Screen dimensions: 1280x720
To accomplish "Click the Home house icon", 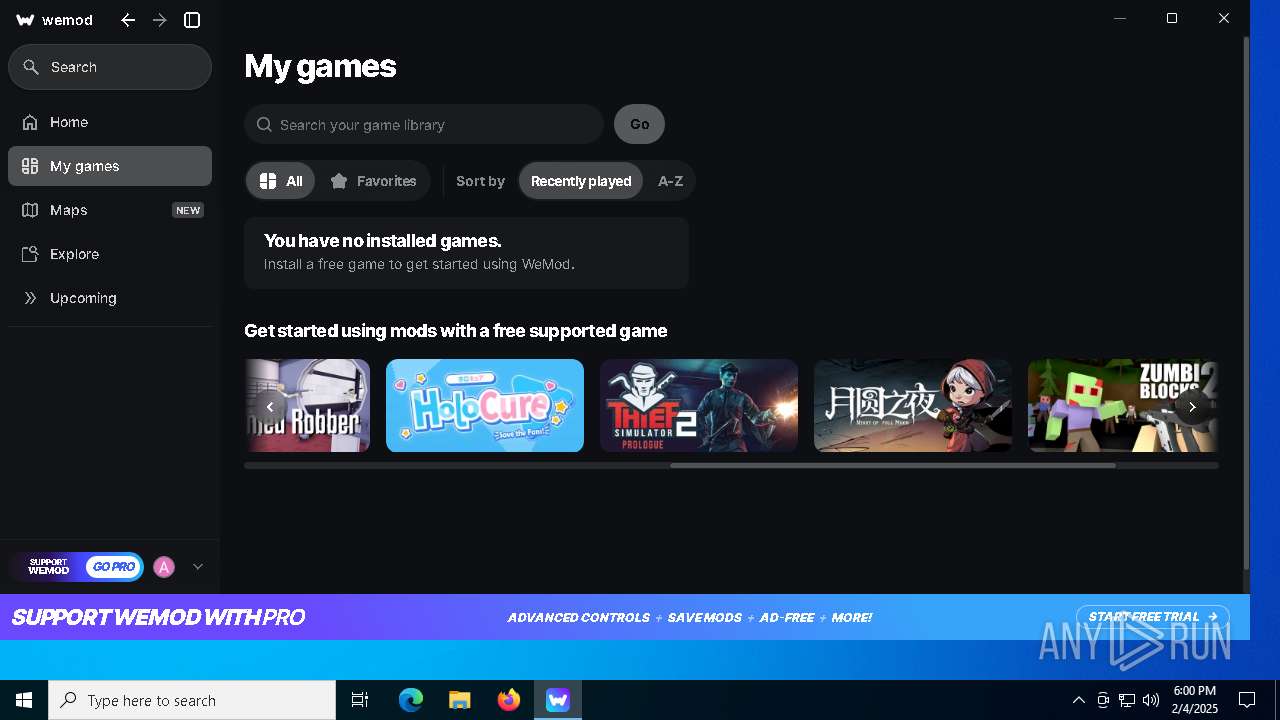I will click(30, 122).
